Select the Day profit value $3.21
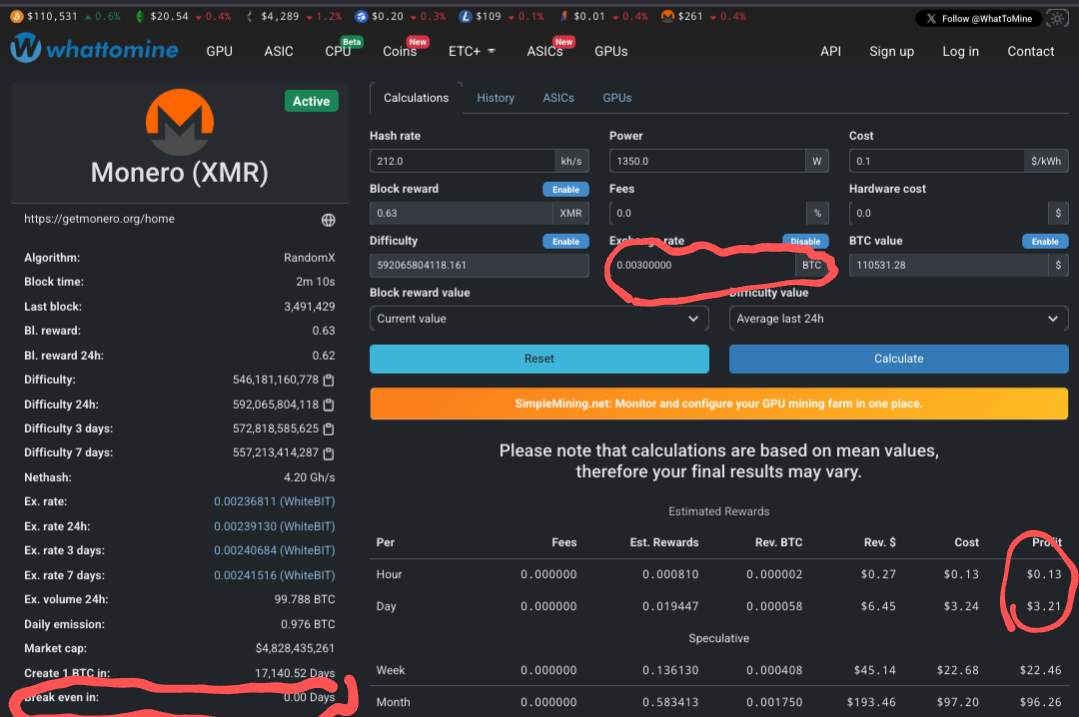Screen dimensions: 1079x717 coord(1044,606)
